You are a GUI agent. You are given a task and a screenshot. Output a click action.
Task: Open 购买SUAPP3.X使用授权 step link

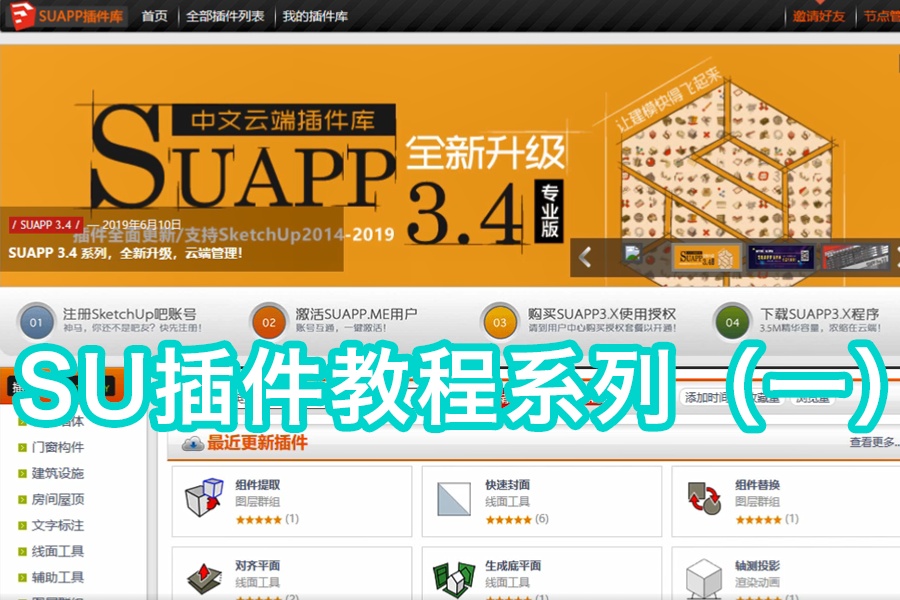click(x=602, y=314)
